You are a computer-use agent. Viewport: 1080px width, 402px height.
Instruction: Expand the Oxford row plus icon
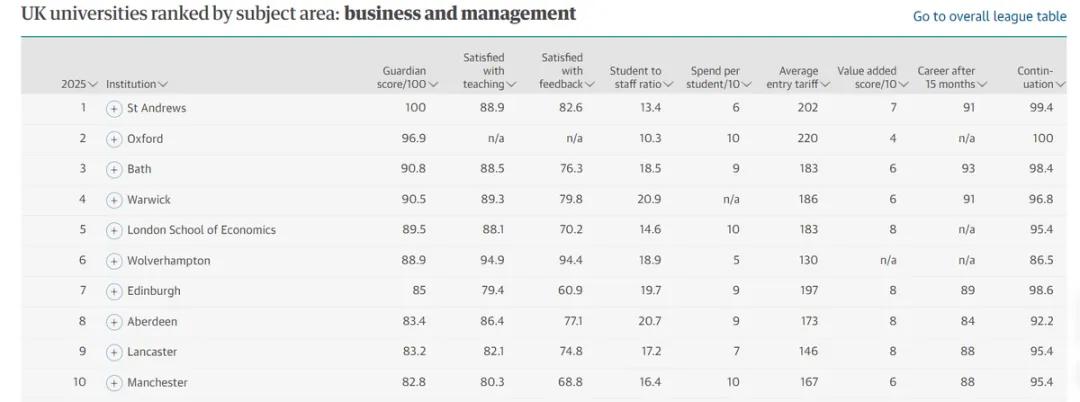[114, 139]
